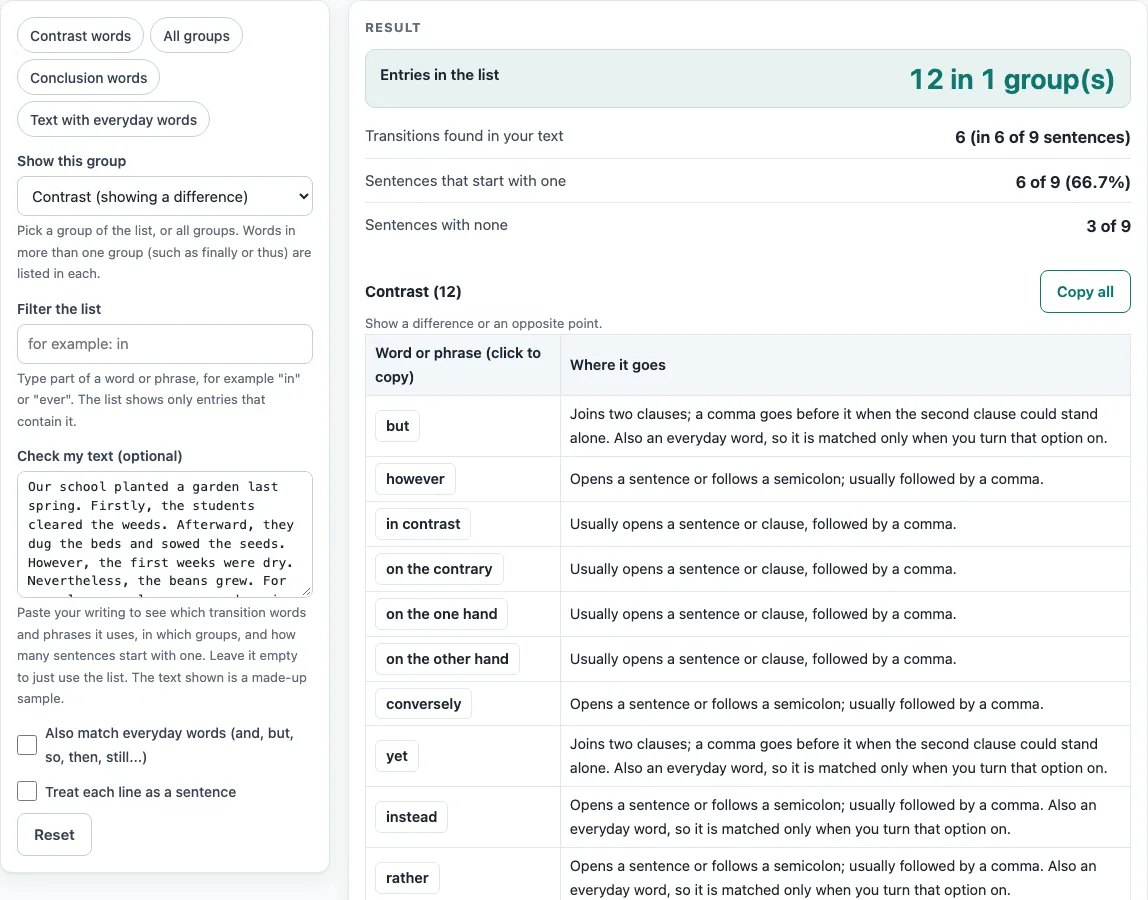Copy the phrase "on the other hand"
1148x900 pixels.
coord(447,659)
